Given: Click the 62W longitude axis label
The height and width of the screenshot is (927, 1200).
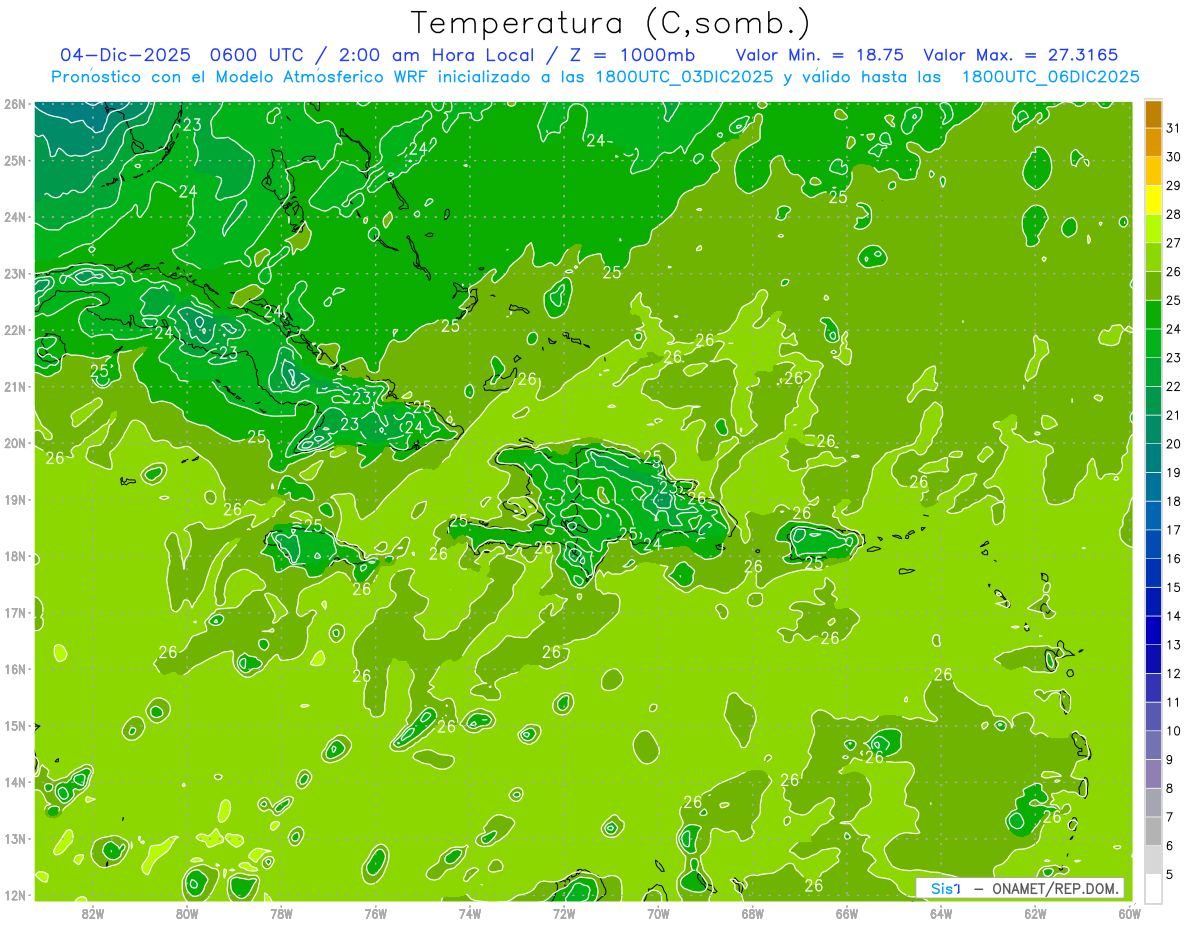Looking at the screenshot, I should pos(1035,912).
